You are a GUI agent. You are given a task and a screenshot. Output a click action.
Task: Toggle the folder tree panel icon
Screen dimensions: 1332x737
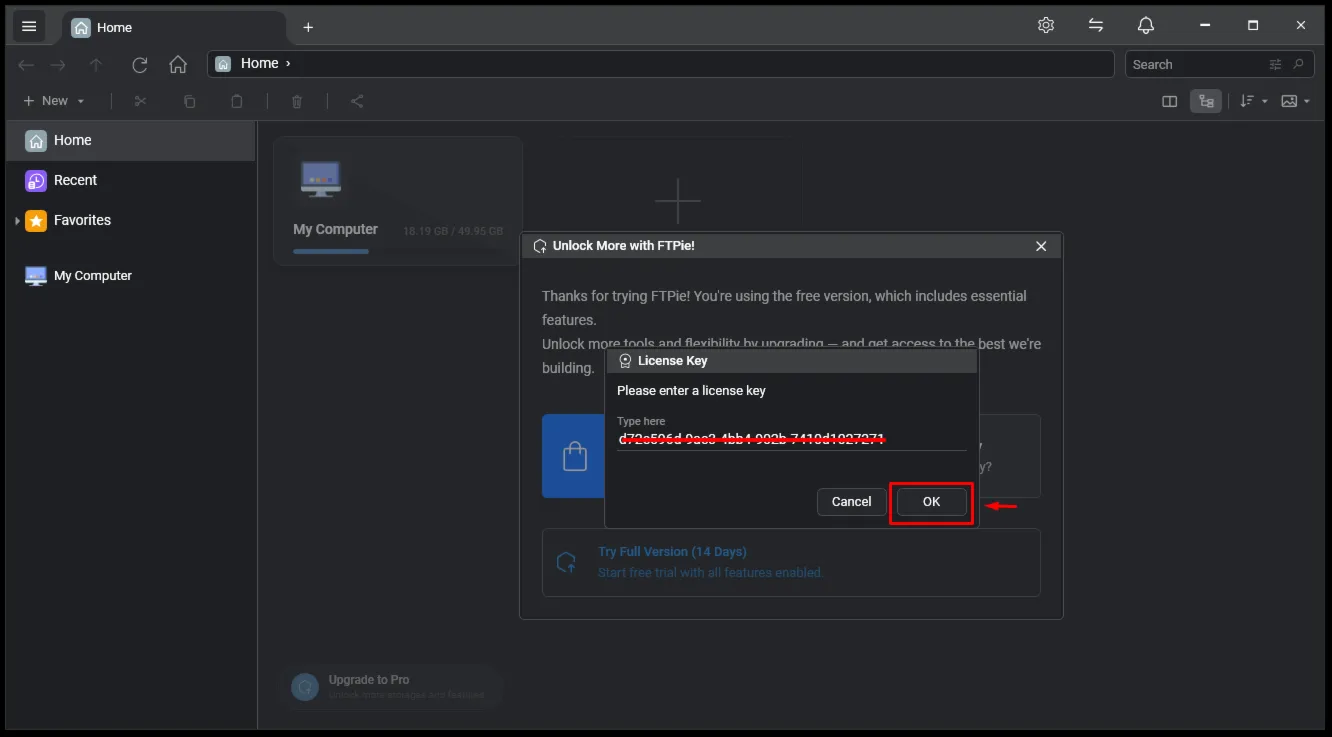(1206, 101)
